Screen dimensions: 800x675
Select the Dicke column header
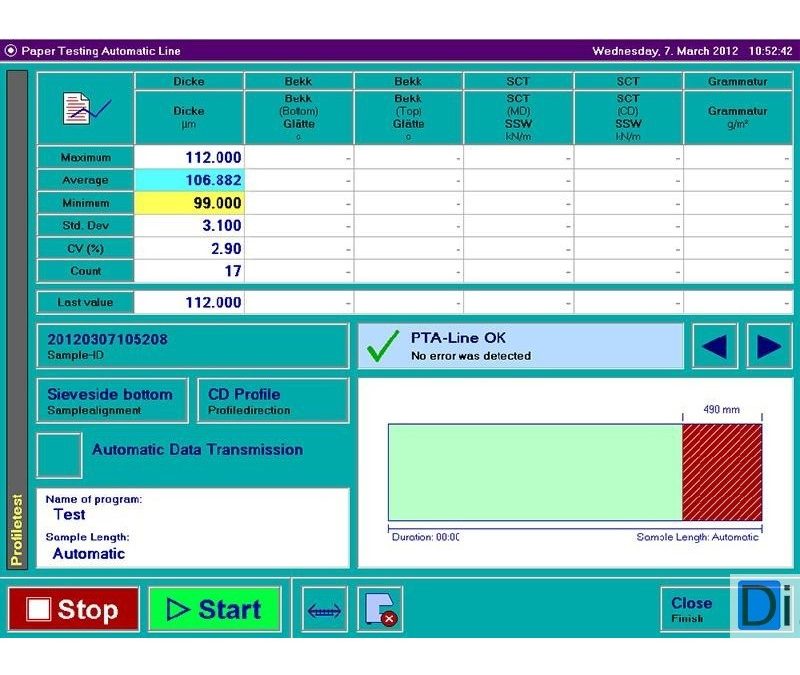[x=189, y=81]
